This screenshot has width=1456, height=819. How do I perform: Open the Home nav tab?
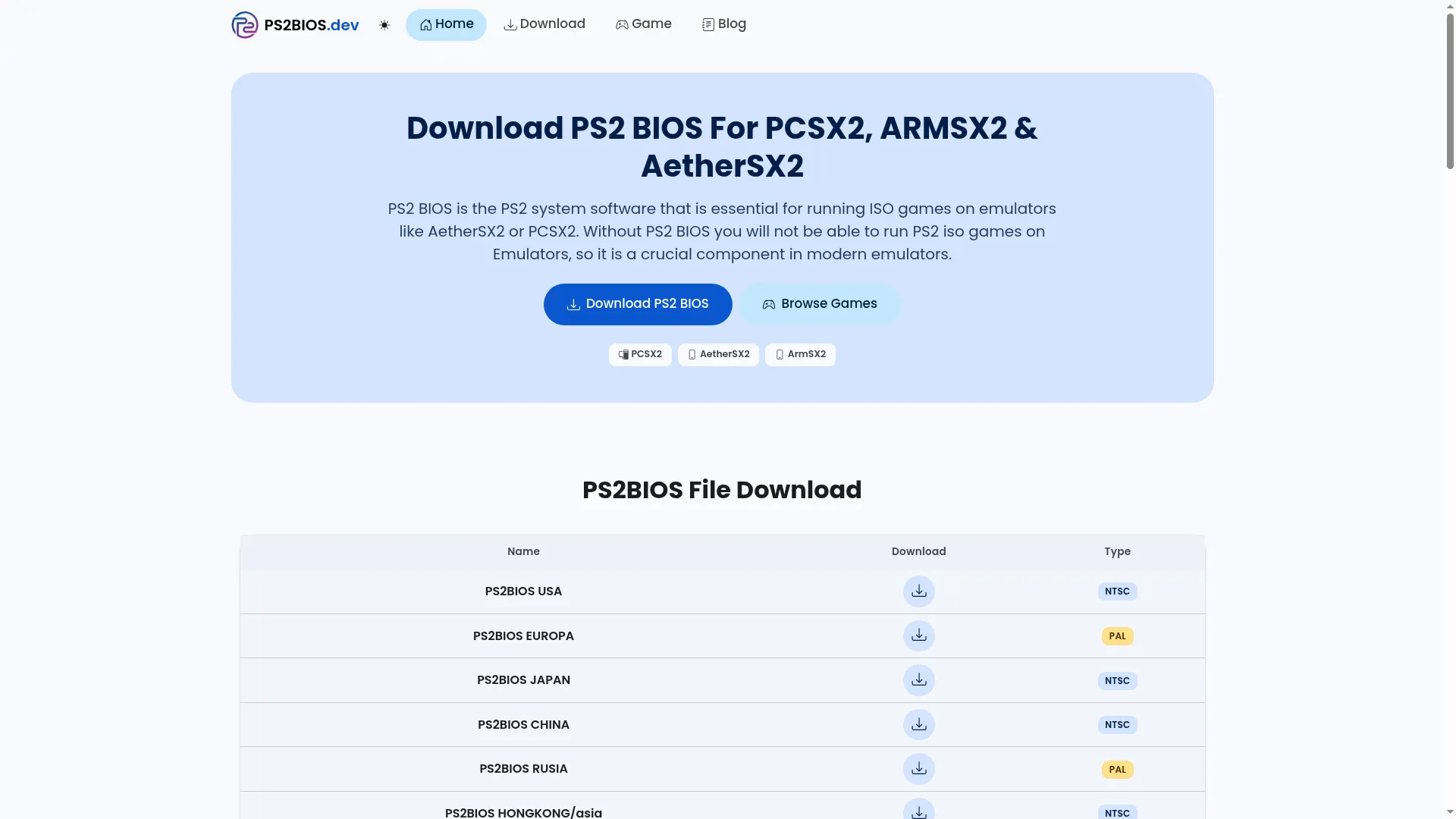tap(446, 24)
